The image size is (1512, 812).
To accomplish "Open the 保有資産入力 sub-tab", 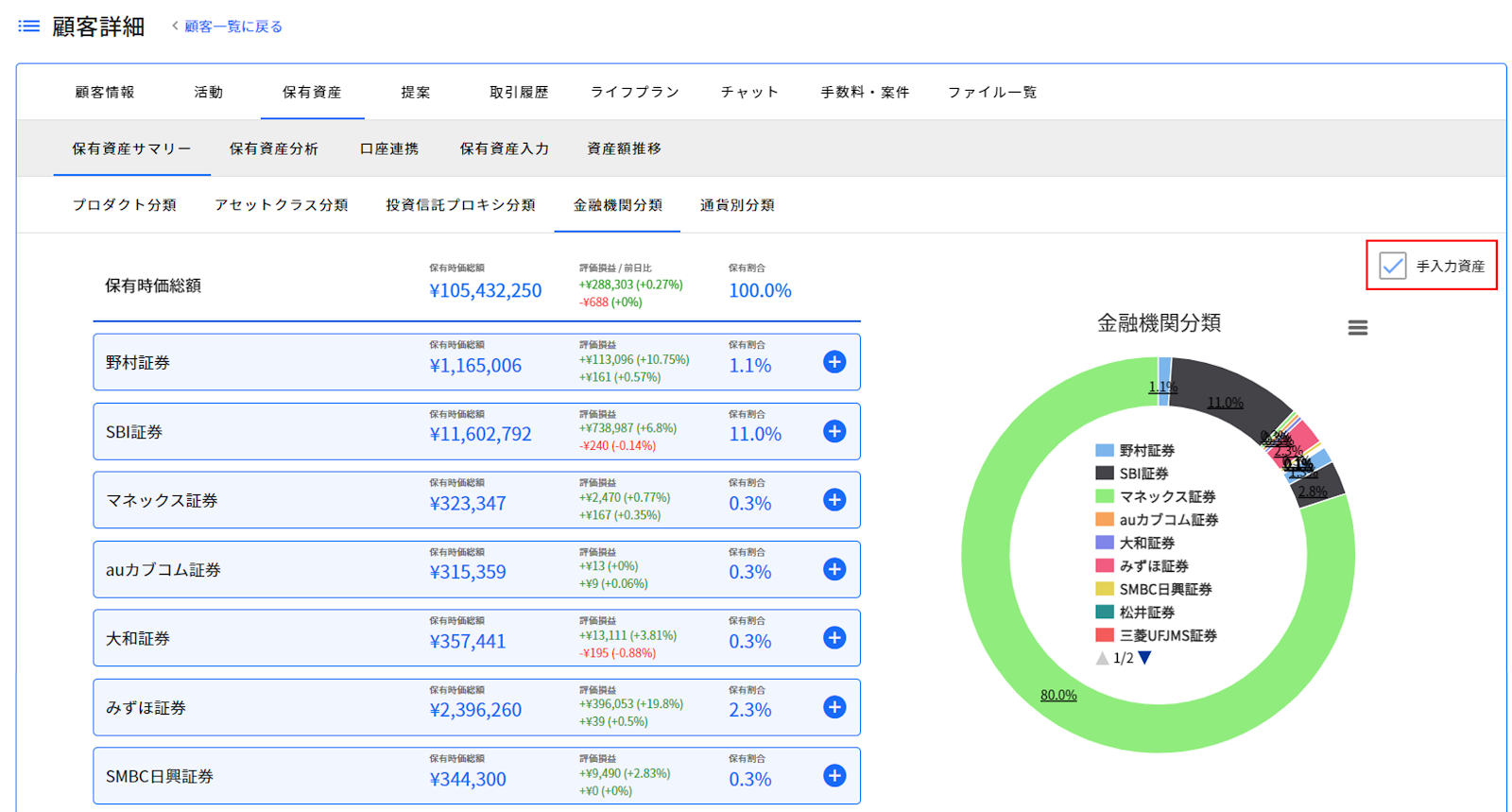I will click(x=505, y=148).
